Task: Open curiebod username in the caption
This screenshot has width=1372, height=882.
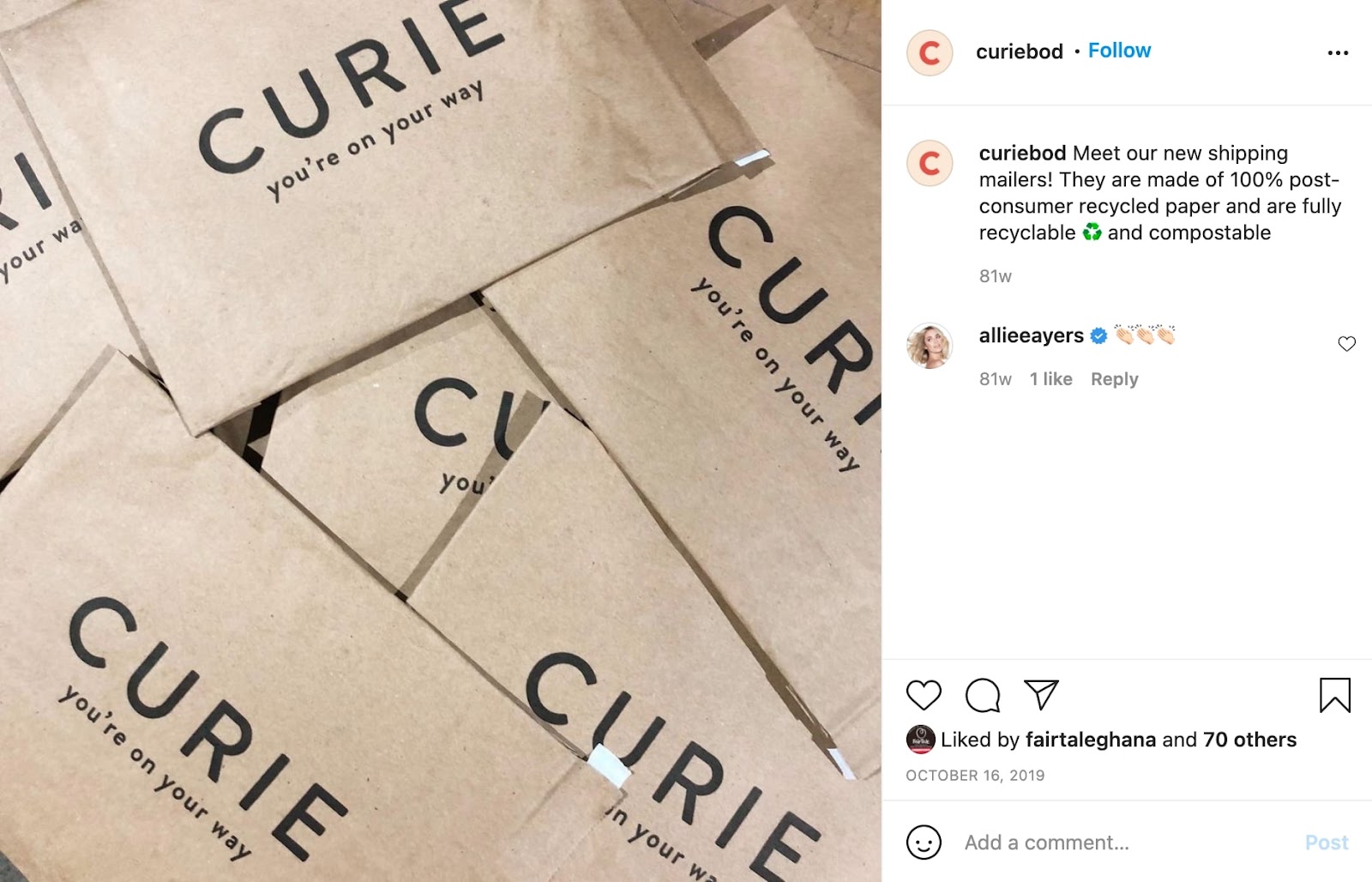Action: tap(1022, 153)
